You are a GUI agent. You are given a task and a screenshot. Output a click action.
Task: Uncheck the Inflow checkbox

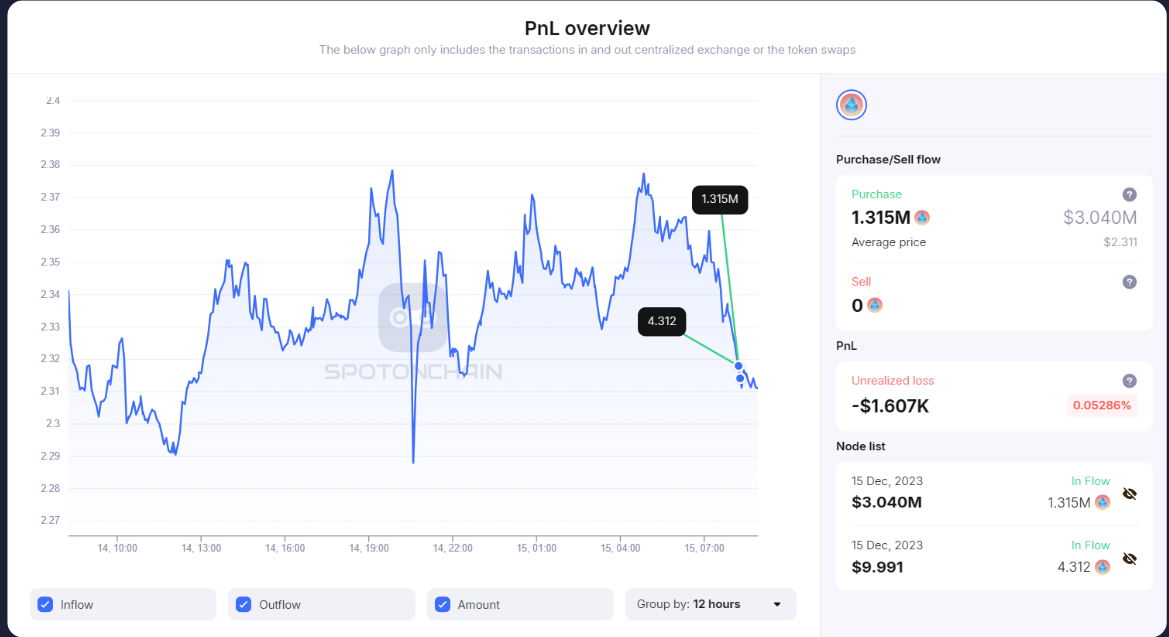pyautogui.click(x=45, y=604)
